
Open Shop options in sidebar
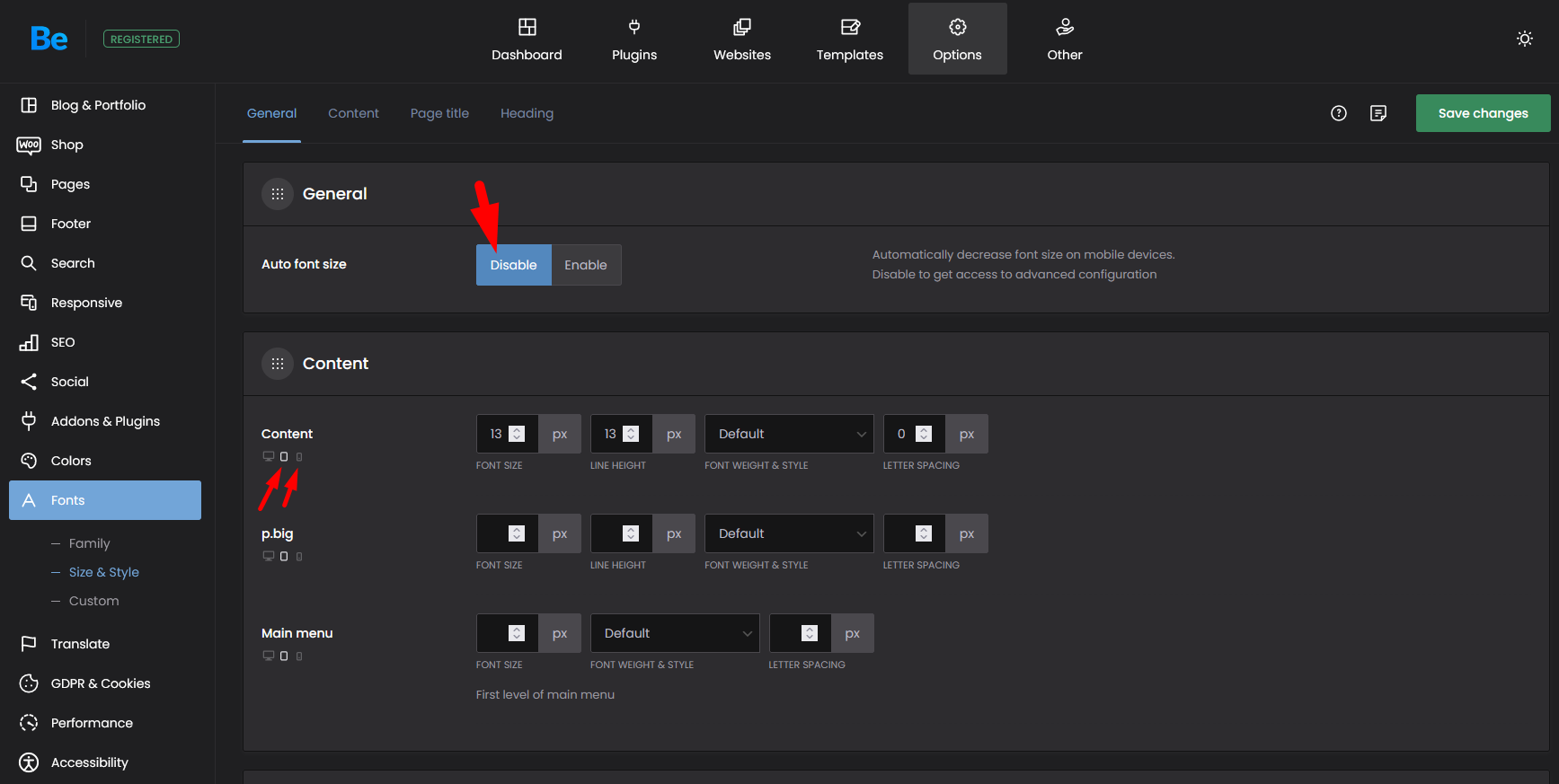pyautogui.click(x=105, y=145)
